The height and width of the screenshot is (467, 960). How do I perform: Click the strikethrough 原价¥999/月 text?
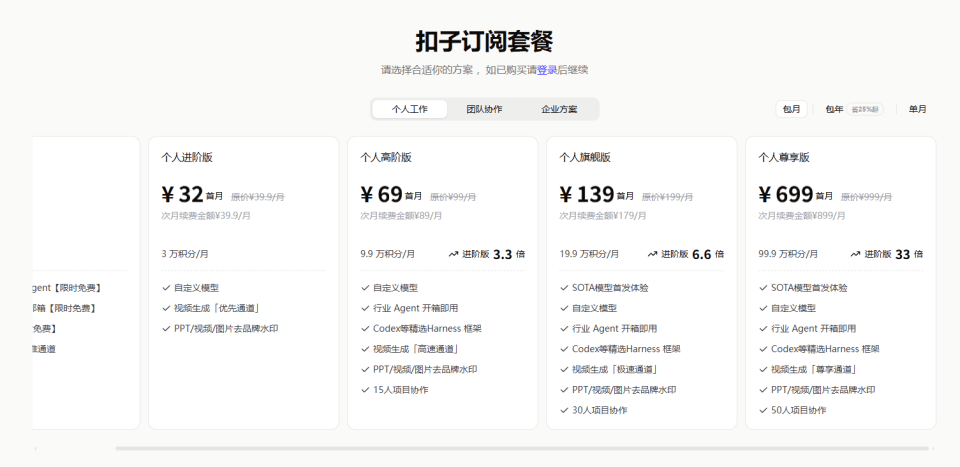point(866,197)
